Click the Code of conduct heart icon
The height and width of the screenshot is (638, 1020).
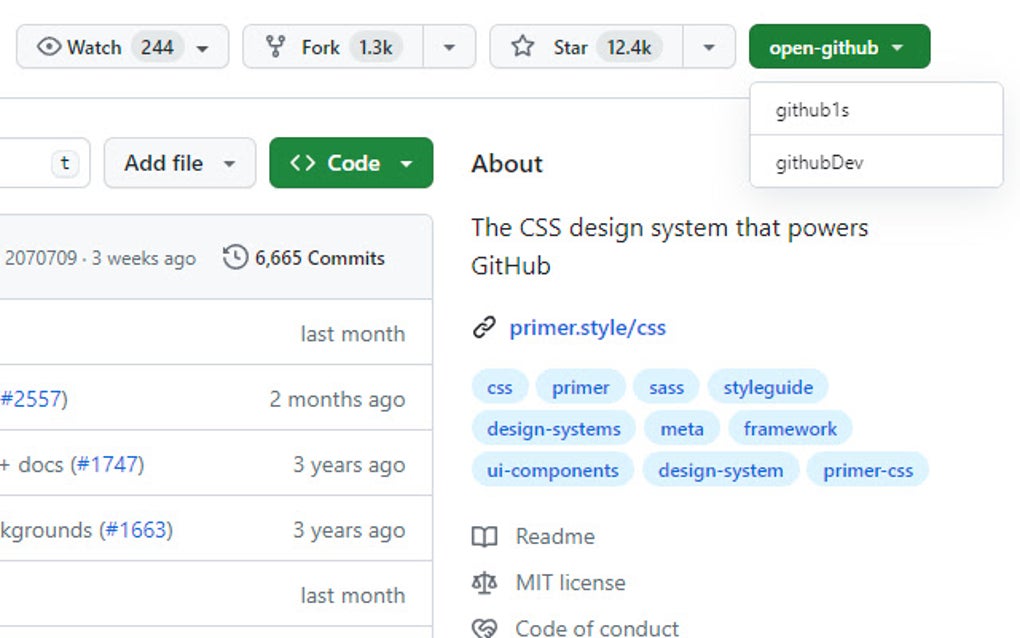click(x=484, y=628)
